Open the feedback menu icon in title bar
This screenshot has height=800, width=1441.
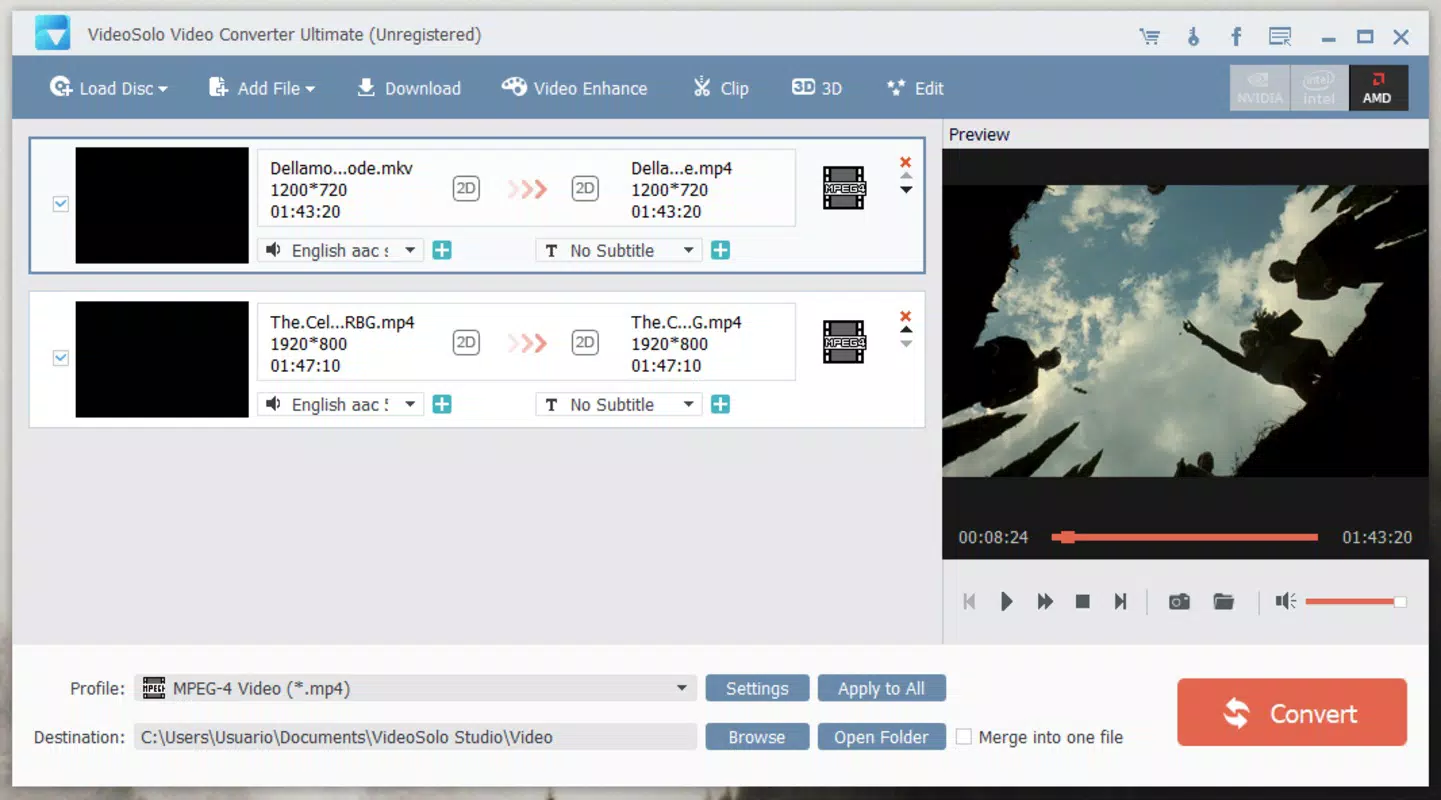(1280, 37)
